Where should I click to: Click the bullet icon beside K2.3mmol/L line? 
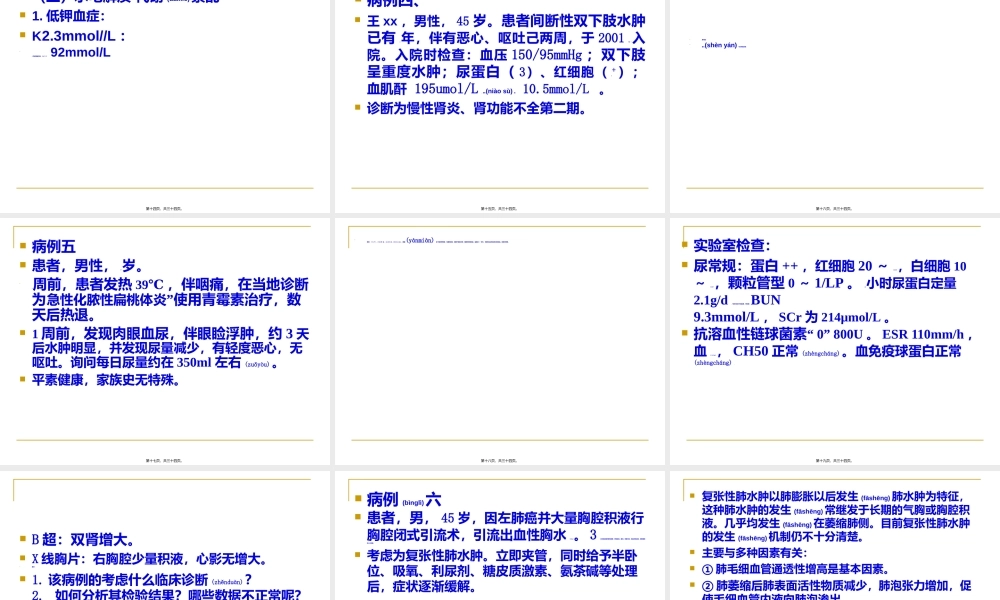pyautogui.click(x=23, y=35)
